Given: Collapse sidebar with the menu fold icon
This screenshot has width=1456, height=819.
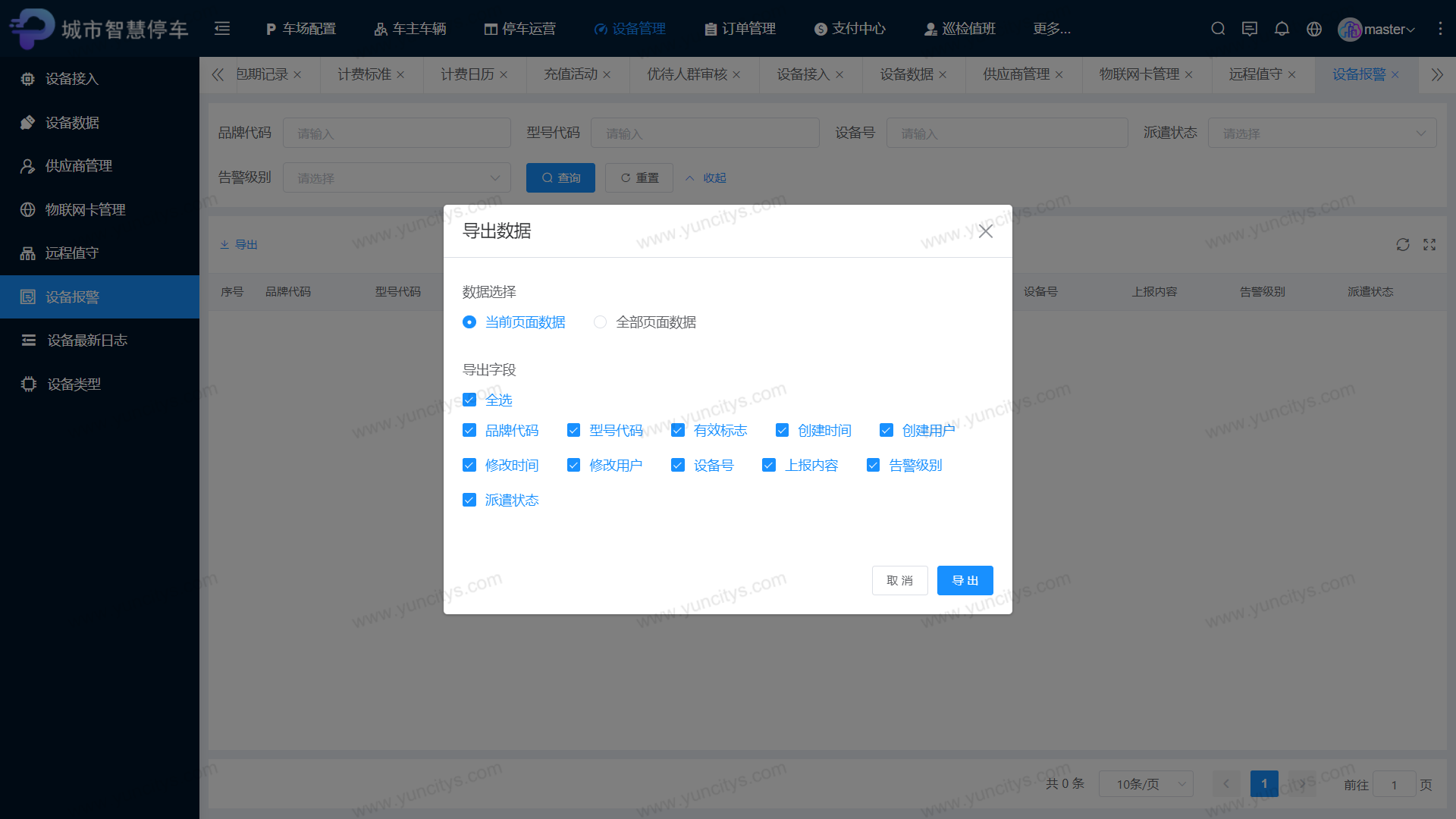Looking at the screenshot, I should 222,29.
